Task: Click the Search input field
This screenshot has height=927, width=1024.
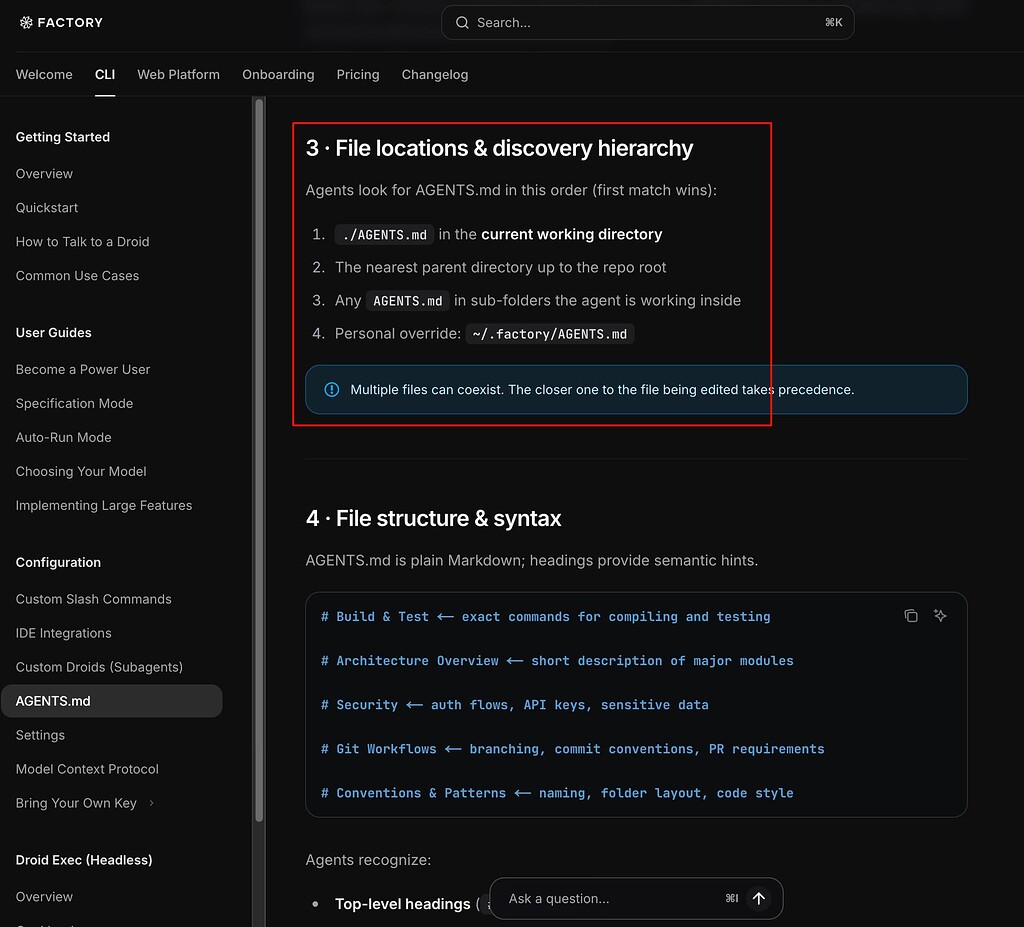Action: click(647, 23)
